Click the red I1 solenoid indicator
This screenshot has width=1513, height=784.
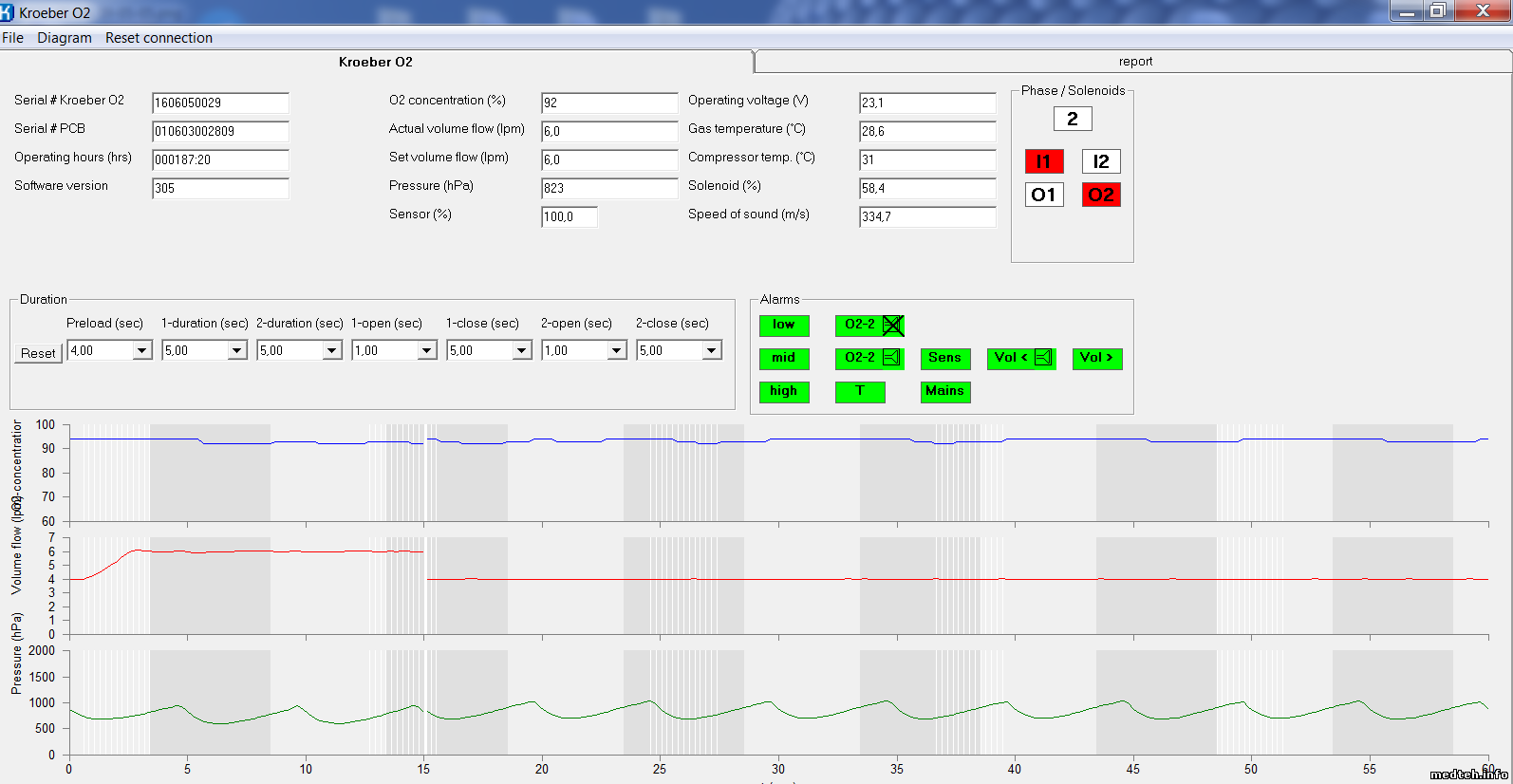1044,161
